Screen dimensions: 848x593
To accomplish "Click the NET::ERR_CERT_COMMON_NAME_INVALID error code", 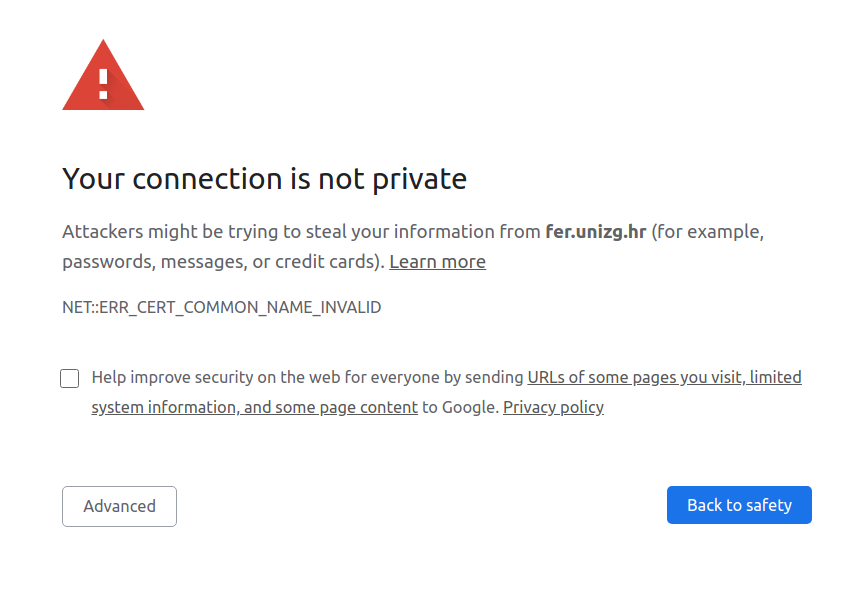I will point(222,307).
